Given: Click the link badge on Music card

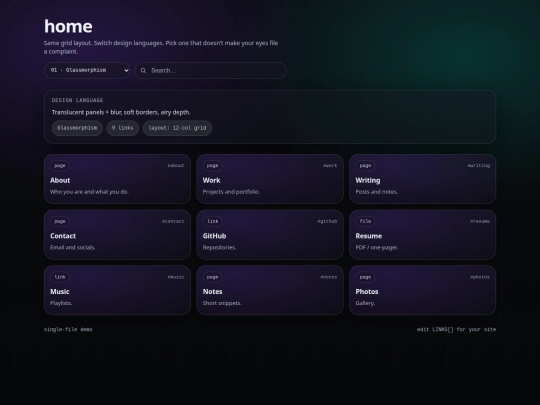Looking at the screenshot, I should point(60,277).
